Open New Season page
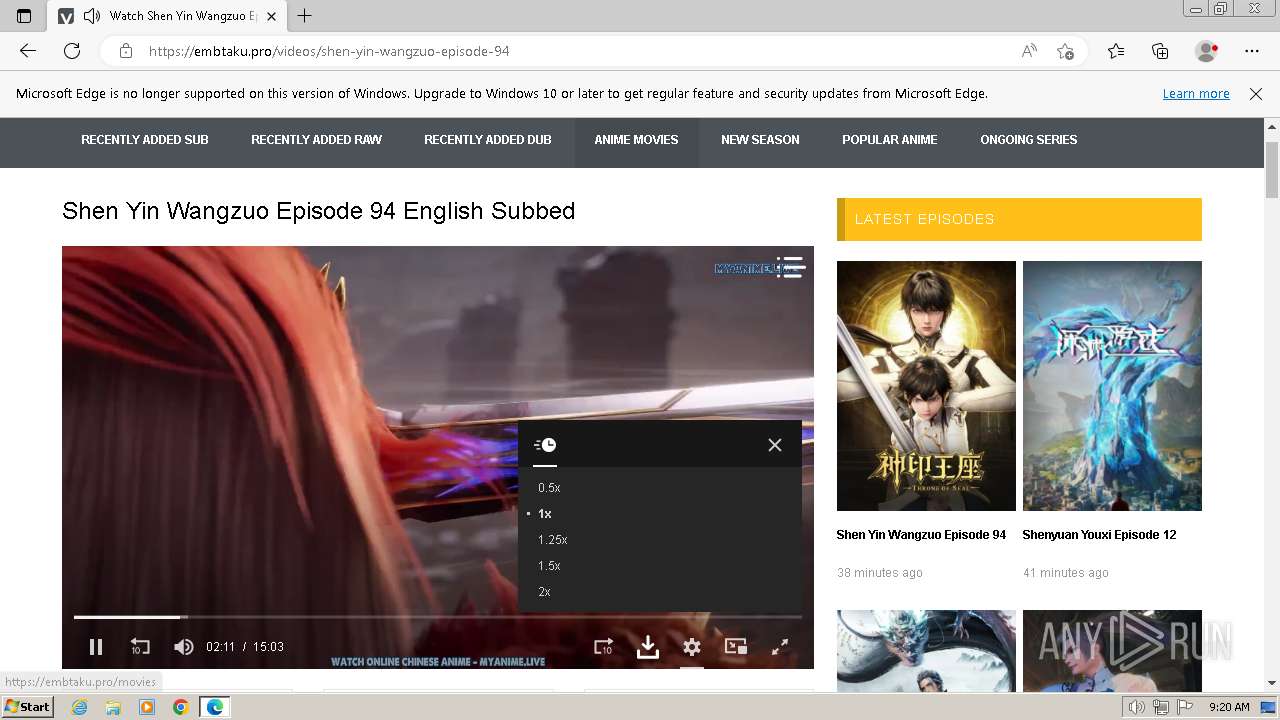The width and height of the screenshot is (1280, 720). click(x=760, y=140)
